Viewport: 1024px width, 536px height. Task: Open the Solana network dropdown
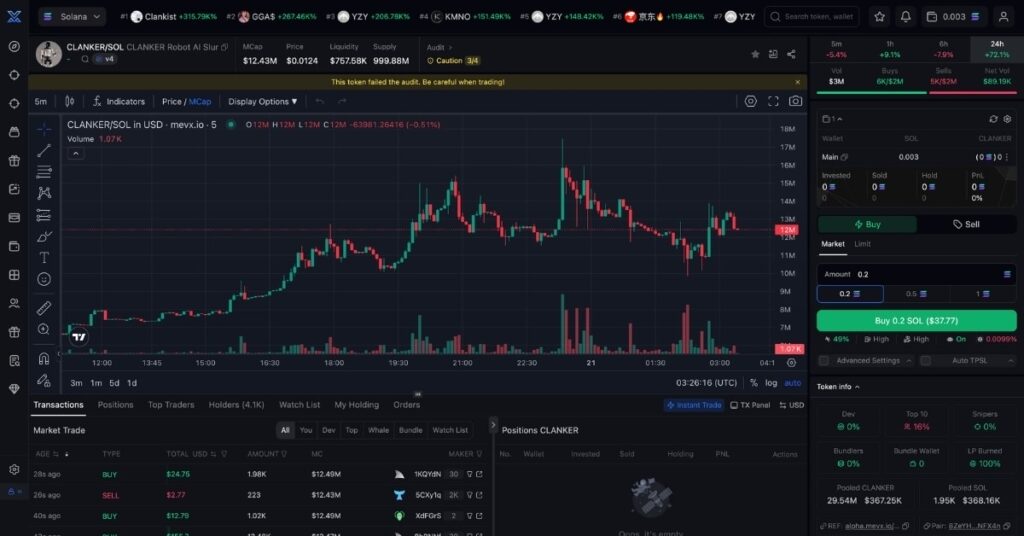point(72,16)
